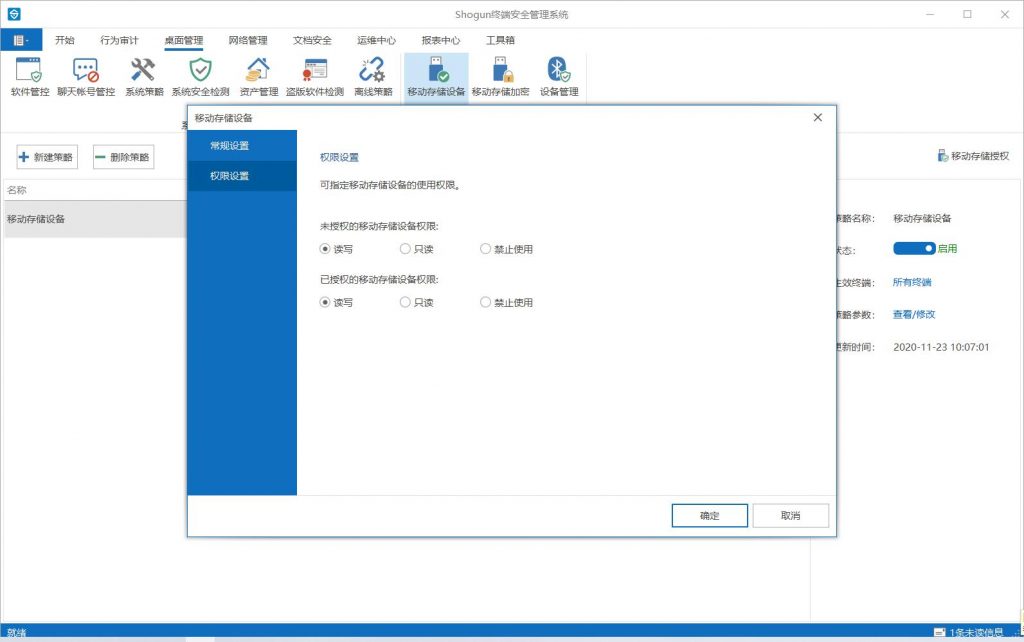The image size is (1024, 642).
Task: Switch to the 网络管理 ribbon tab
Action: coord(248,41)
